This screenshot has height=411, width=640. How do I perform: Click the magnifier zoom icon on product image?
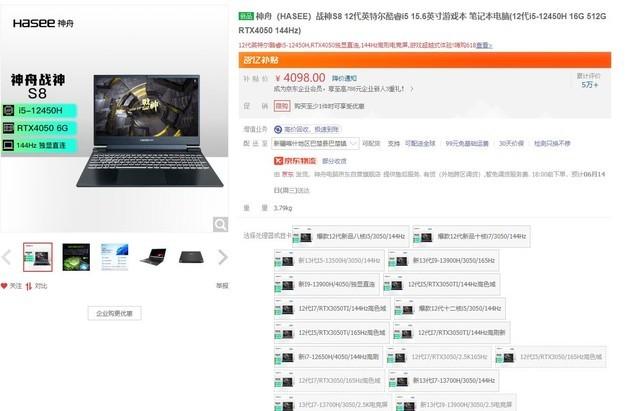[x=220, y=224]
